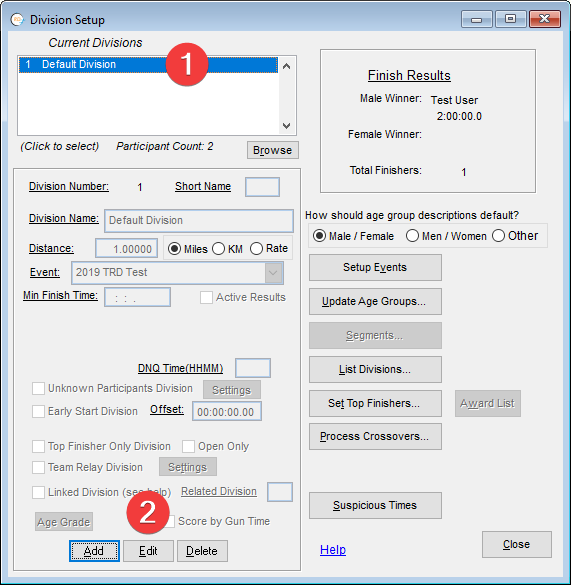Open Process Crossovers
571x585 pixels.
coord(375,437)
